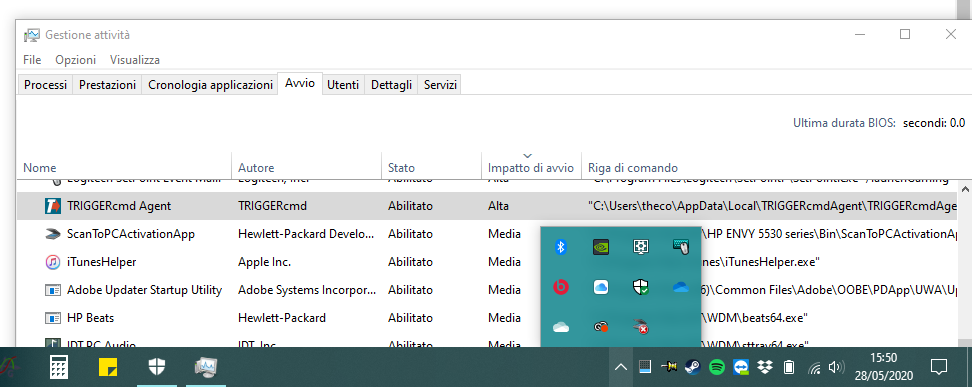
Task: Open the red Beats audio tray icon
Action: pyautogui.click(x=560, y=287)
